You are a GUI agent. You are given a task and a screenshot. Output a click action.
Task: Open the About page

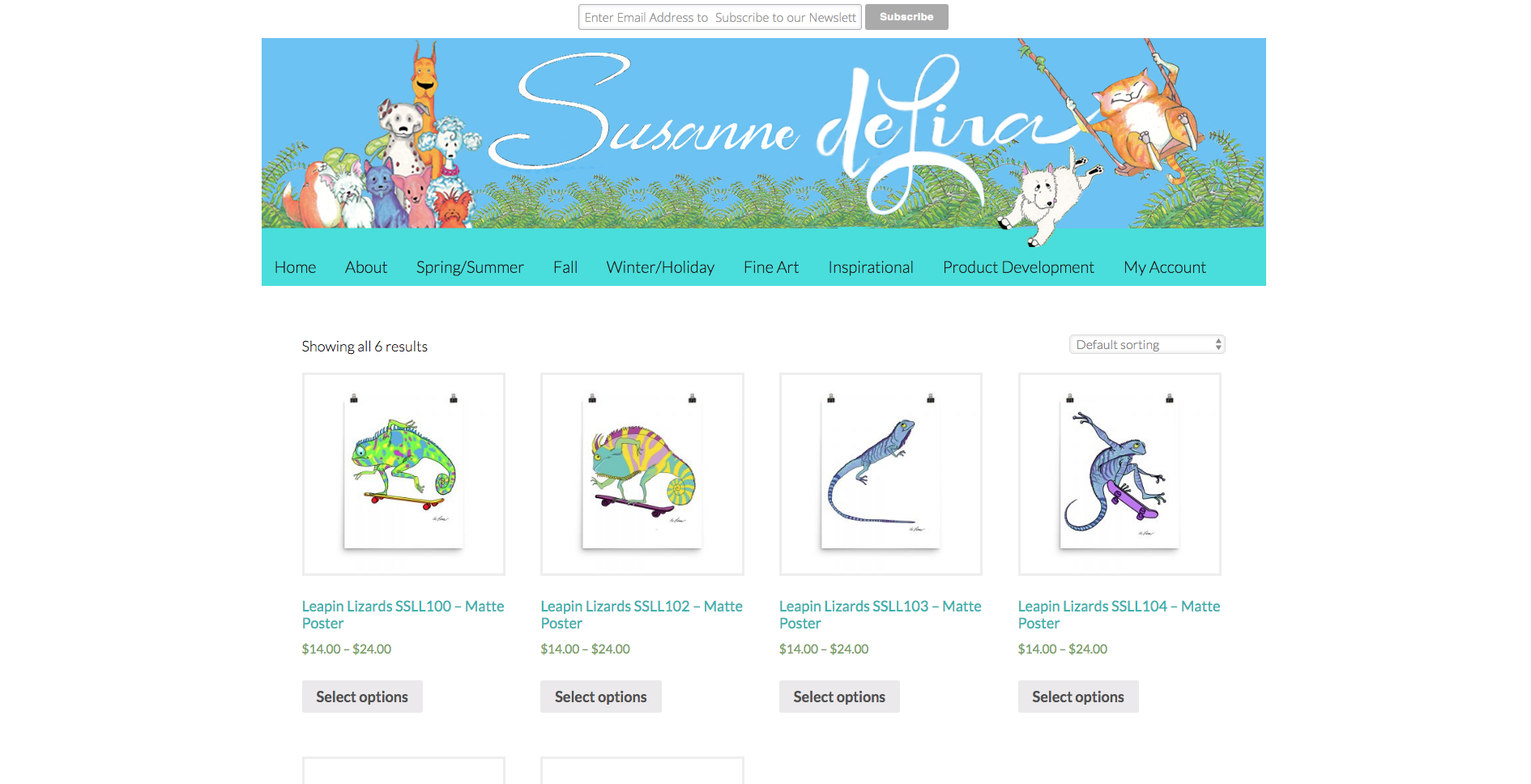366,267
